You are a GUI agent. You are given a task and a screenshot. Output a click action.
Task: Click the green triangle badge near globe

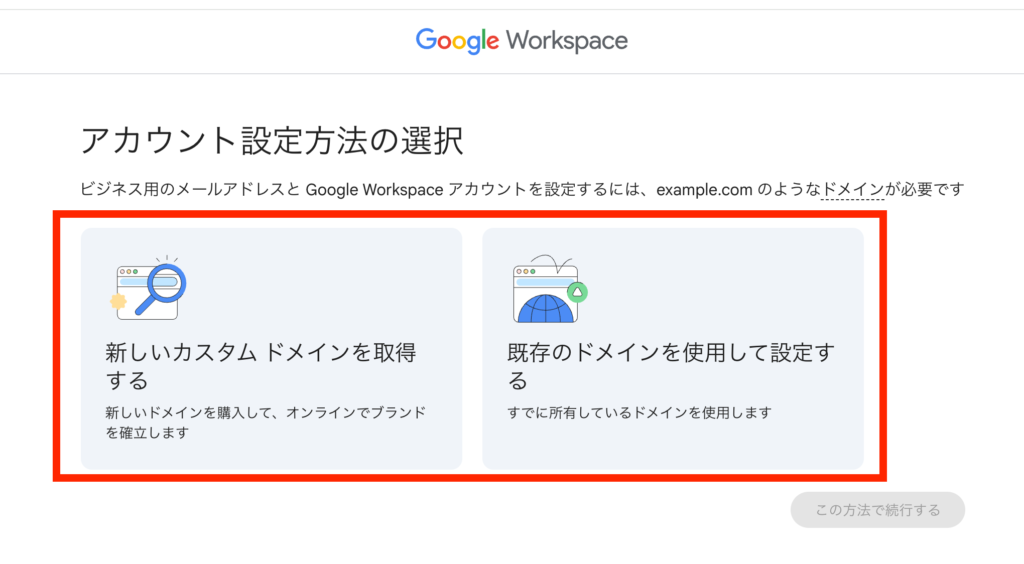pyautogui.click(x=577, y=291)
